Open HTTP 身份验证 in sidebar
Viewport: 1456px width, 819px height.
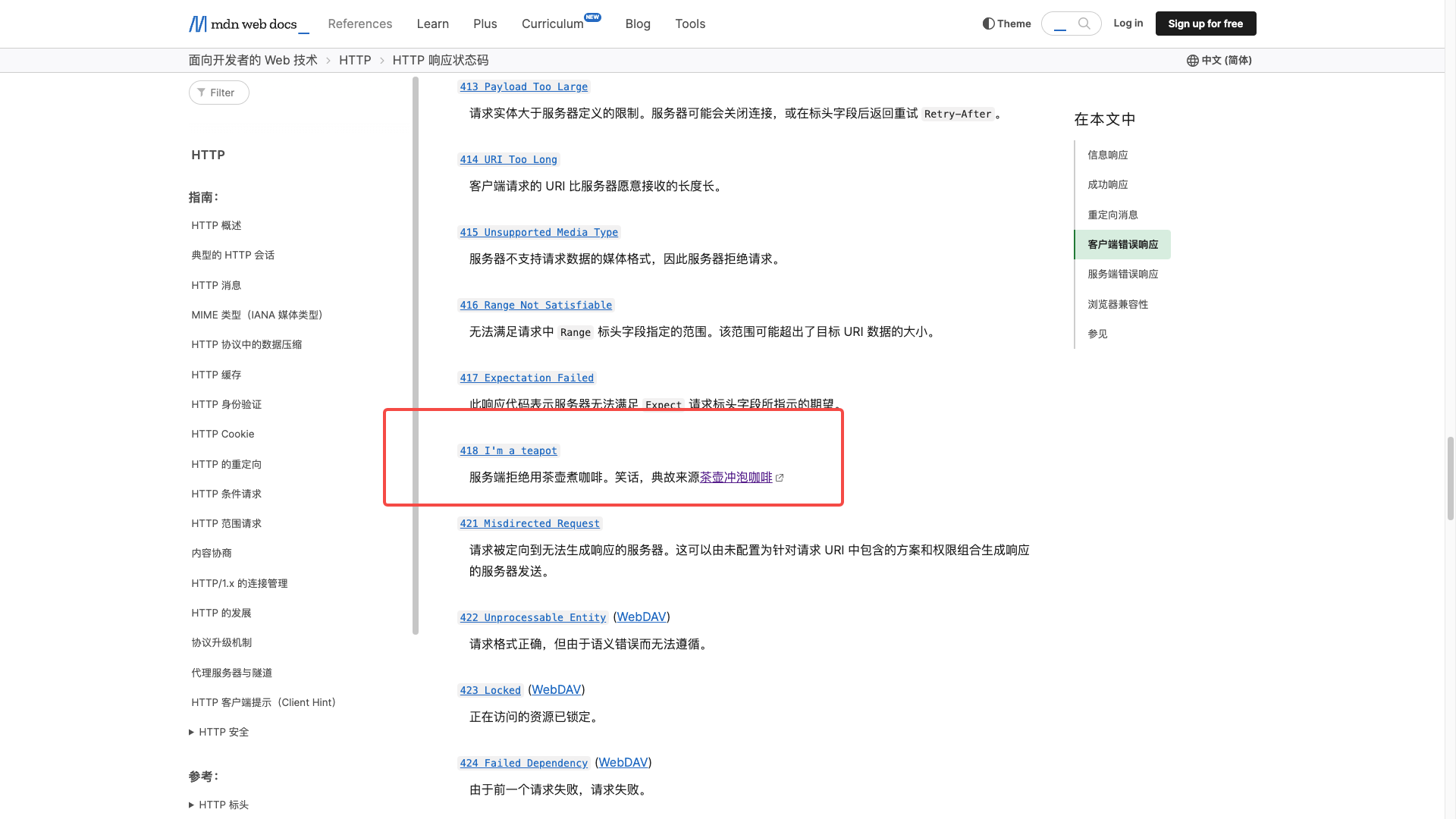pyautogui.click(x=227, y=405)
